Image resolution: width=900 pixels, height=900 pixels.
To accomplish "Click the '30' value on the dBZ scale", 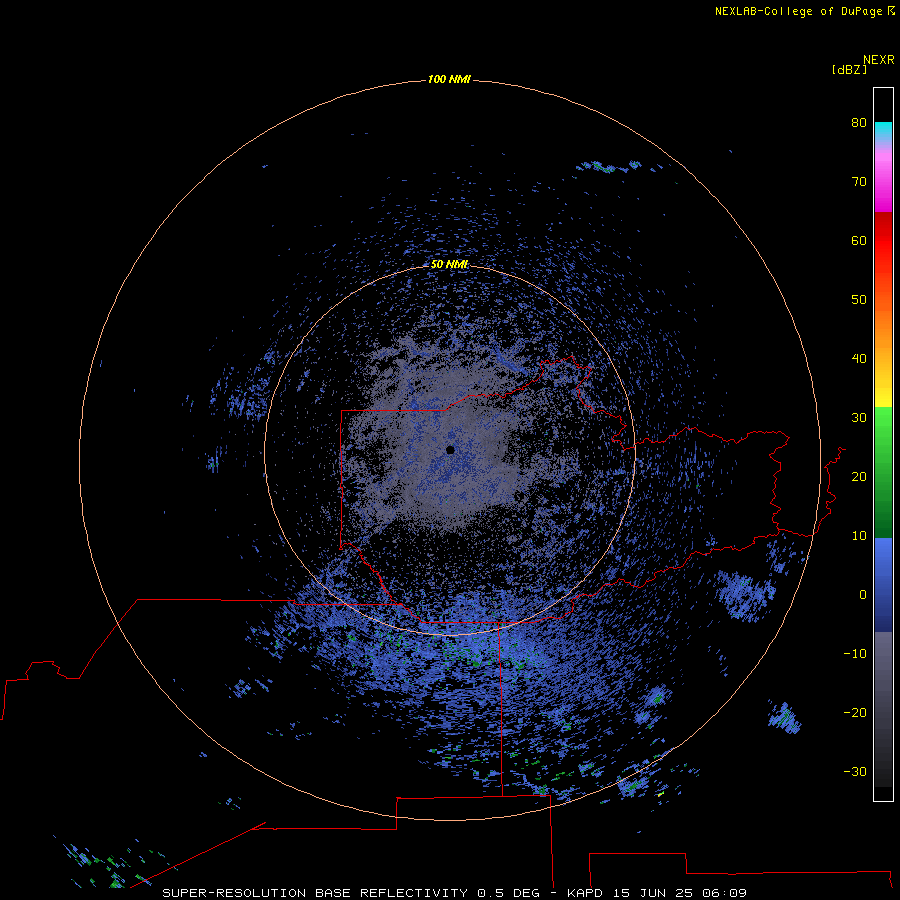I will click(859, 417).
